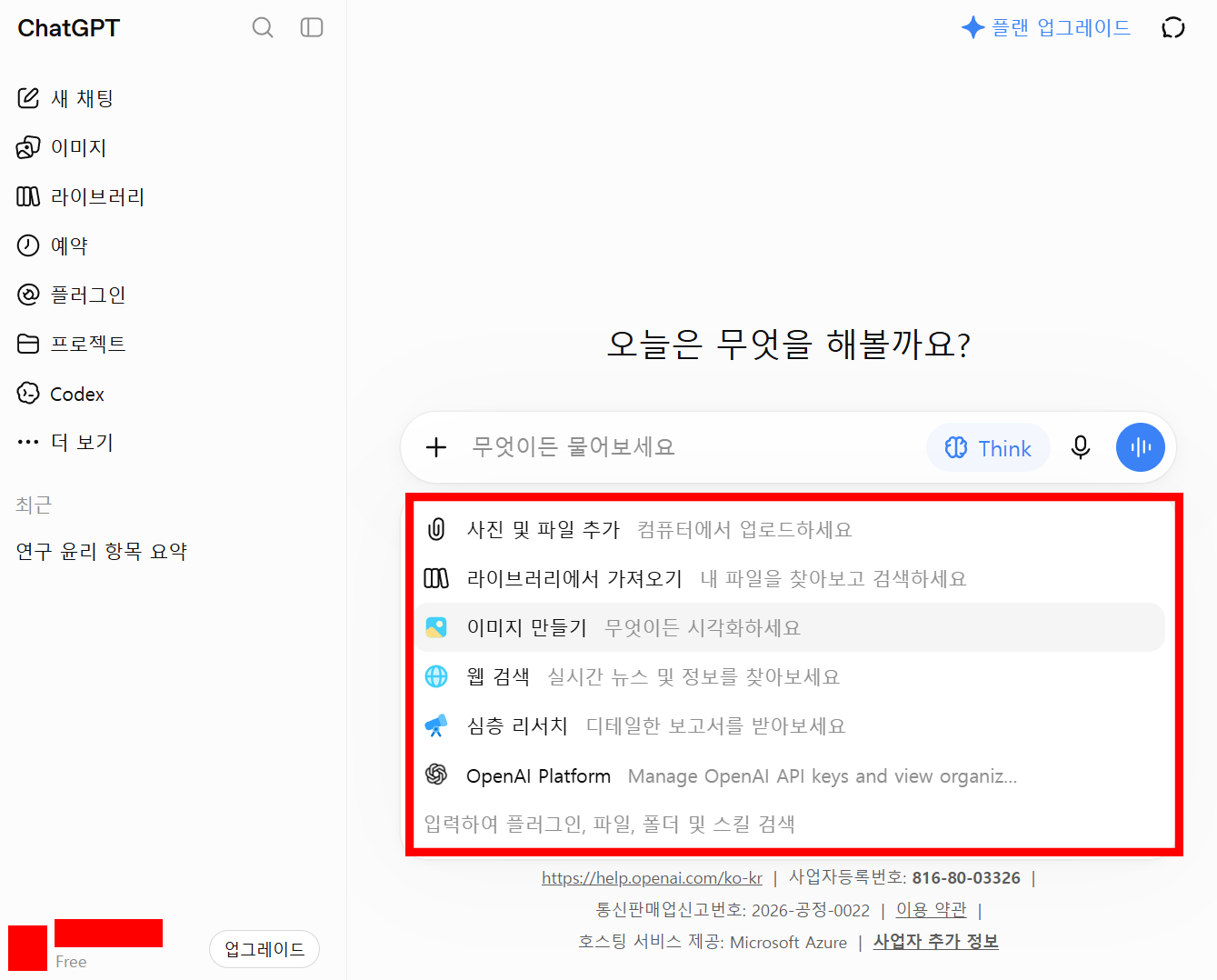
Task: Click description text 컴퓨터에서 업로드하세요
Action: (745, 529)
